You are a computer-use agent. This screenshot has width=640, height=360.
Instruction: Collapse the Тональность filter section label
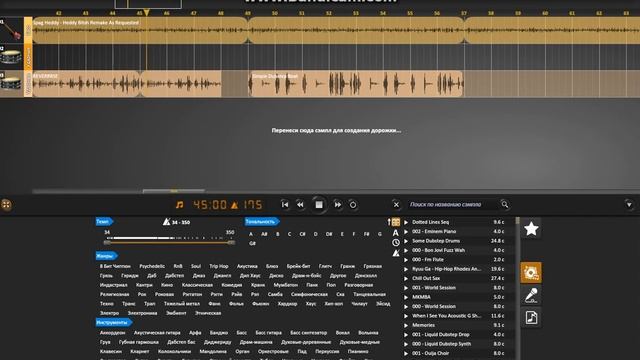(x=262, y=222)
